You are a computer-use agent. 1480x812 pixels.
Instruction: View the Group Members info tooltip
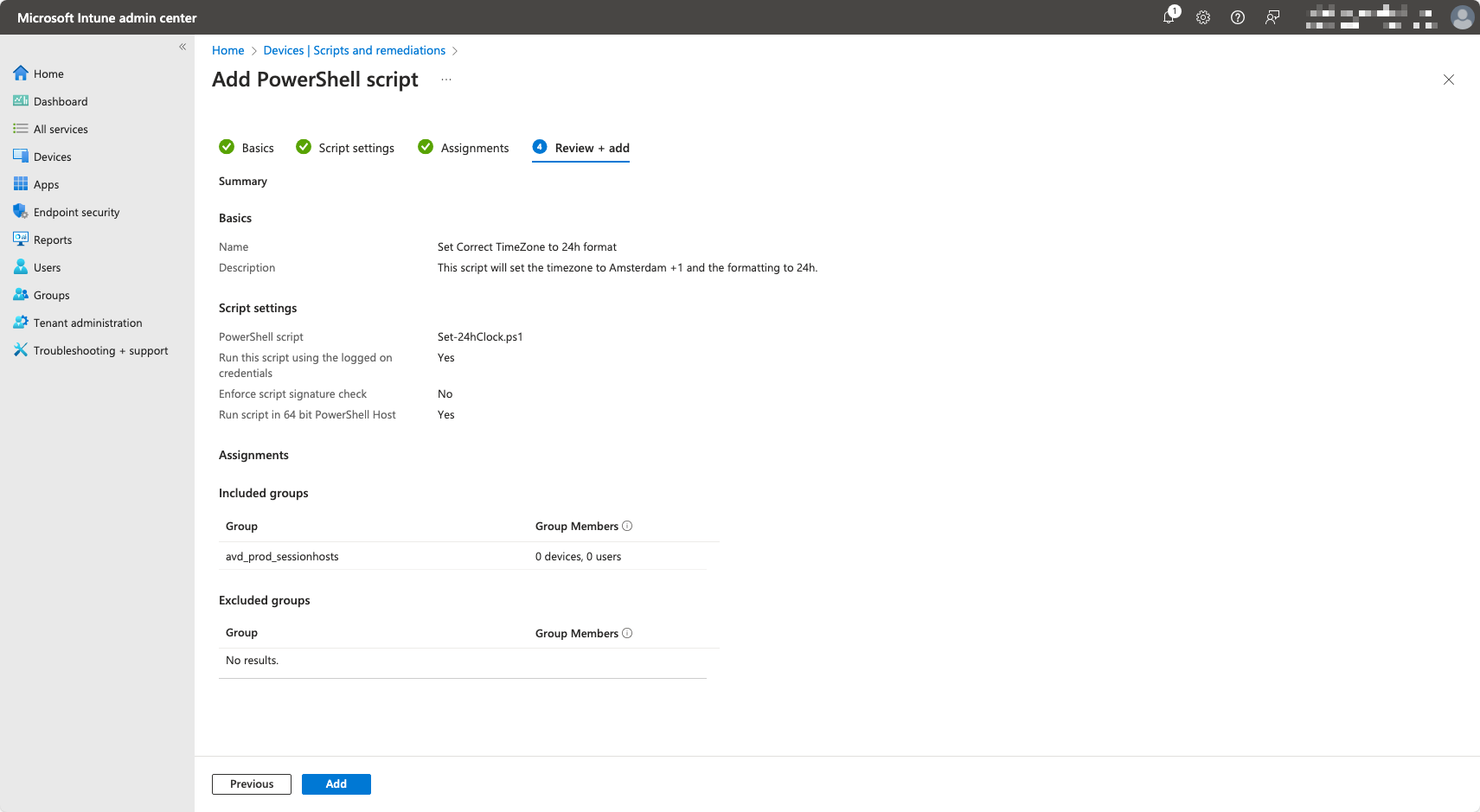click(628, 526)
